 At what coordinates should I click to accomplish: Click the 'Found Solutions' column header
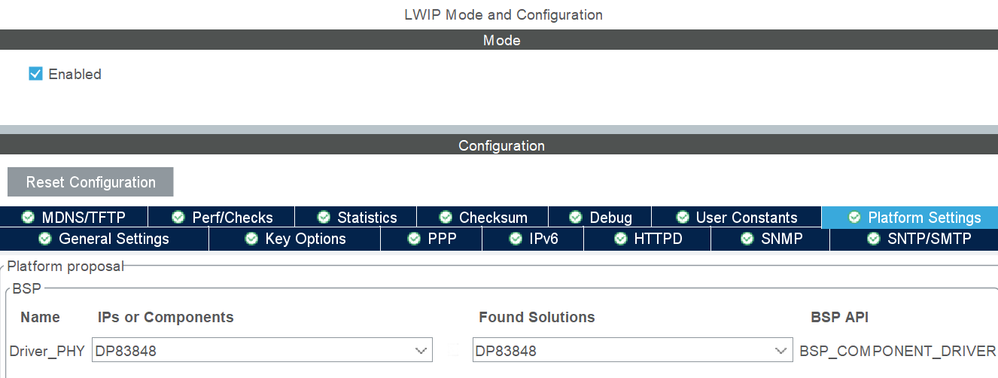(x=537, y=317)
